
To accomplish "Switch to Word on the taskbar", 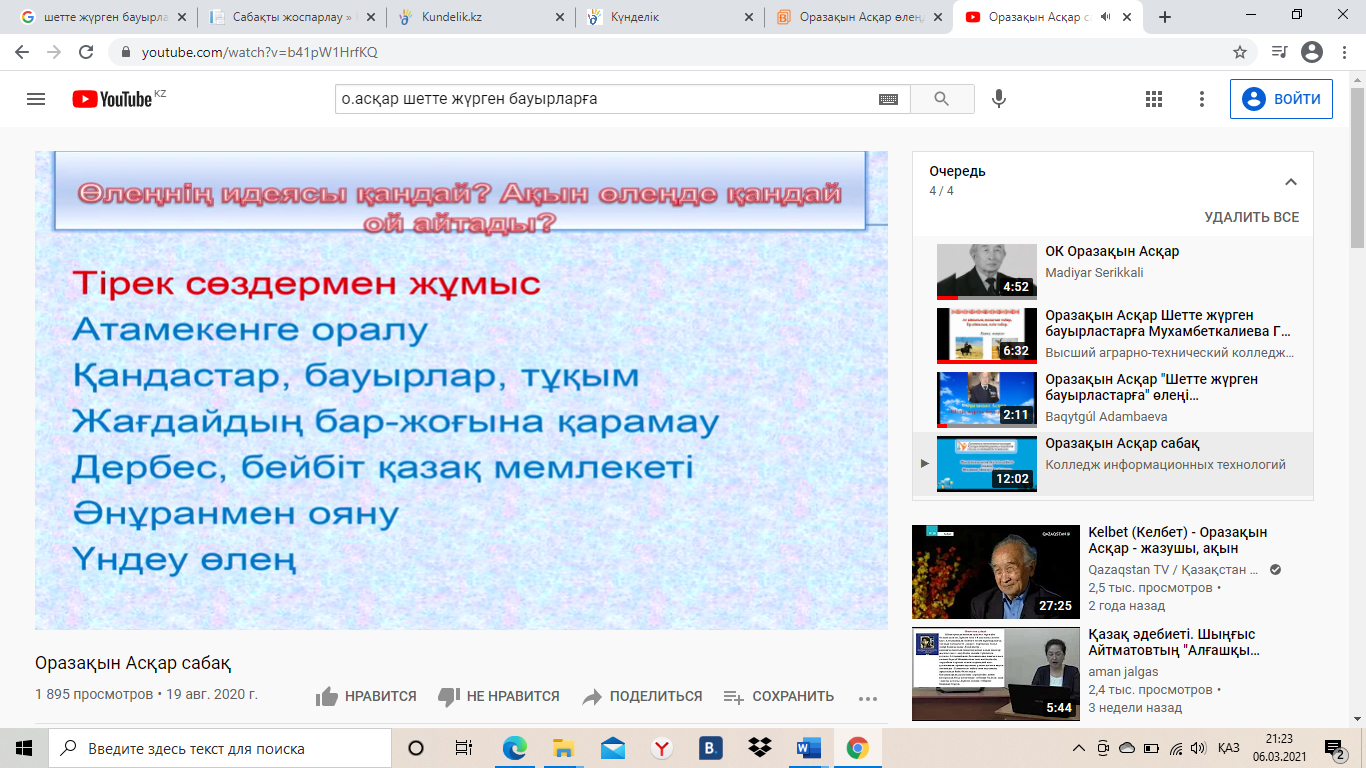I will (x=809, y=748).
